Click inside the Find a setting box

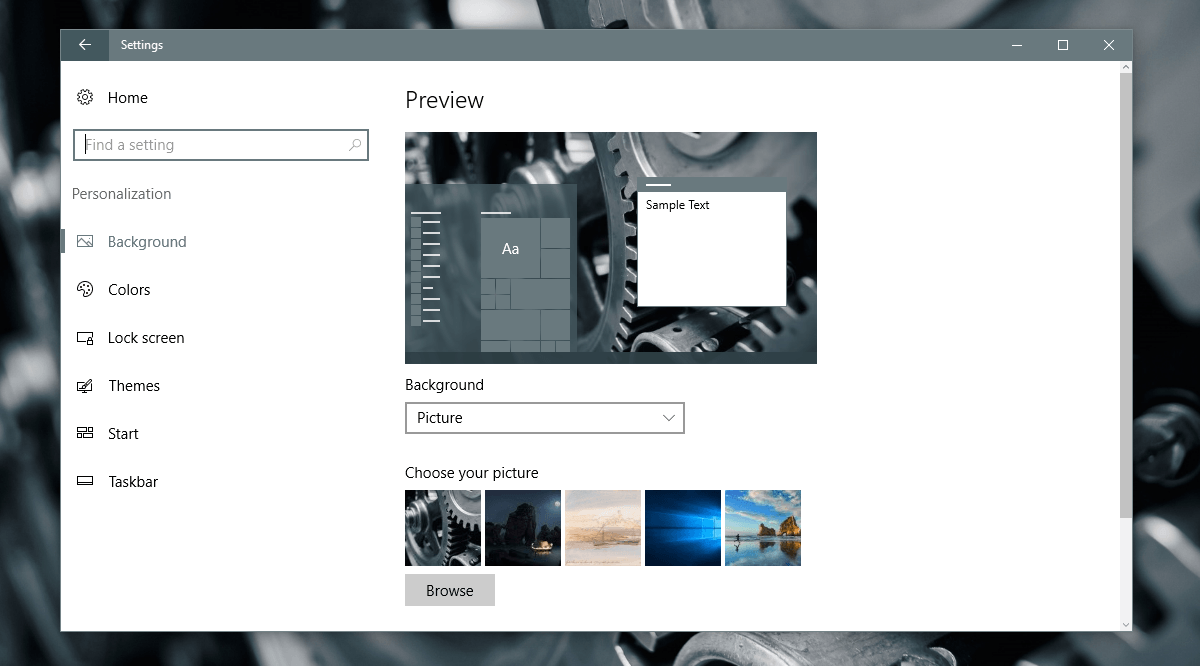200,144
